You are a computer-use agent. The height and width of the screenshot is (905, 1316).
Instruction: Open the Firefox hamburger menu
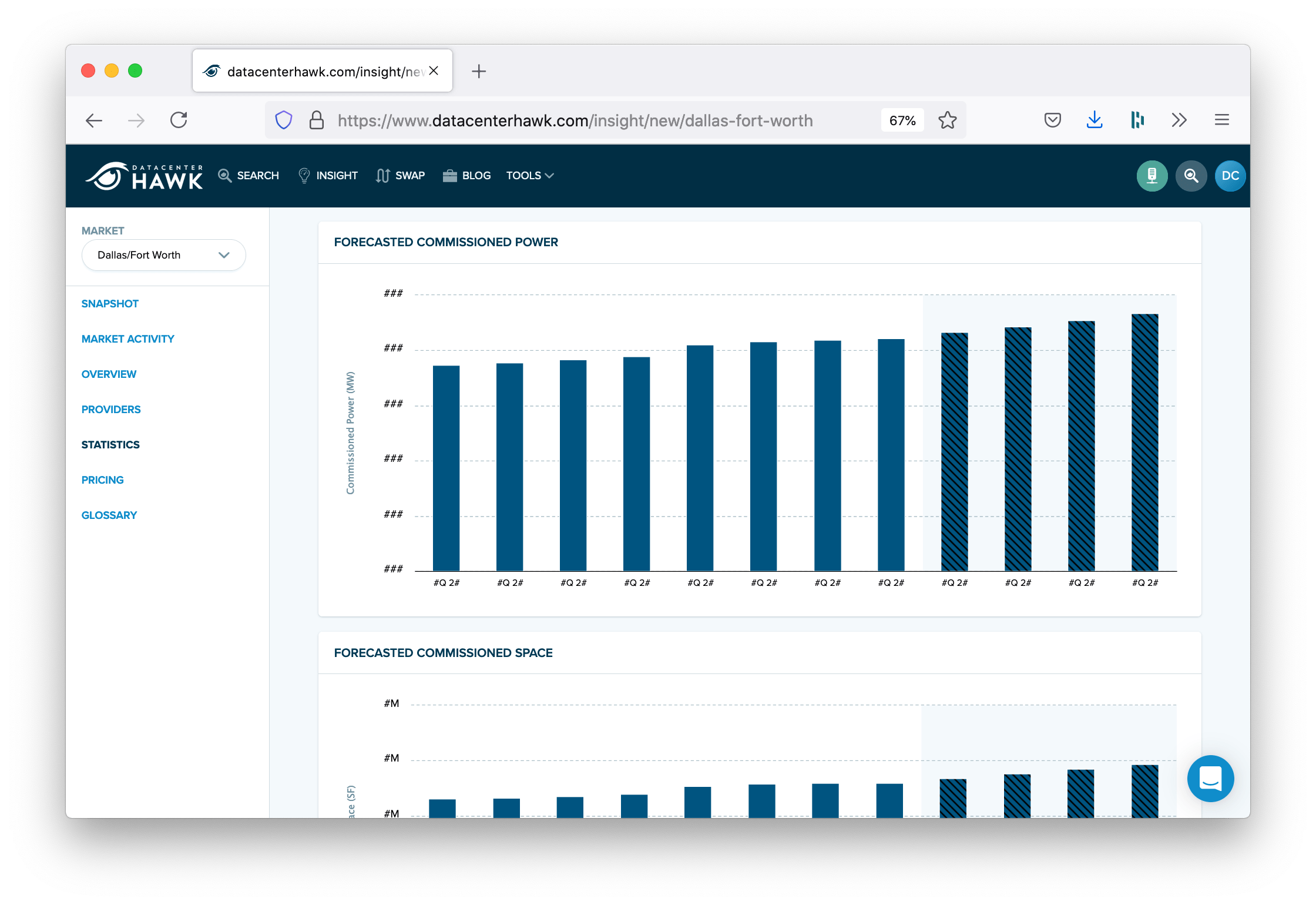tap(1222, 120)
